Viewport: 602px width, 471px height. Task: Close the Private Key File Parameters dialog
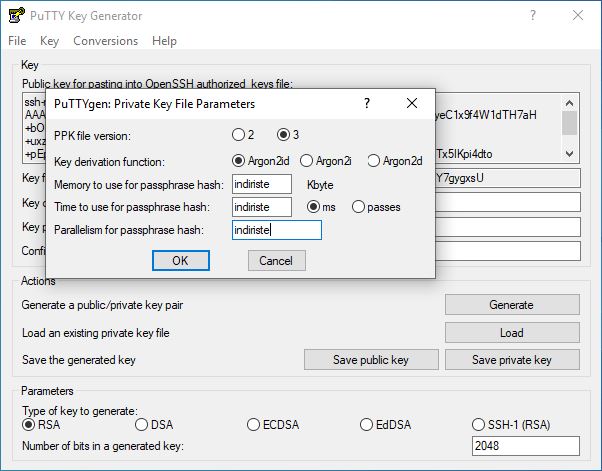412,103
